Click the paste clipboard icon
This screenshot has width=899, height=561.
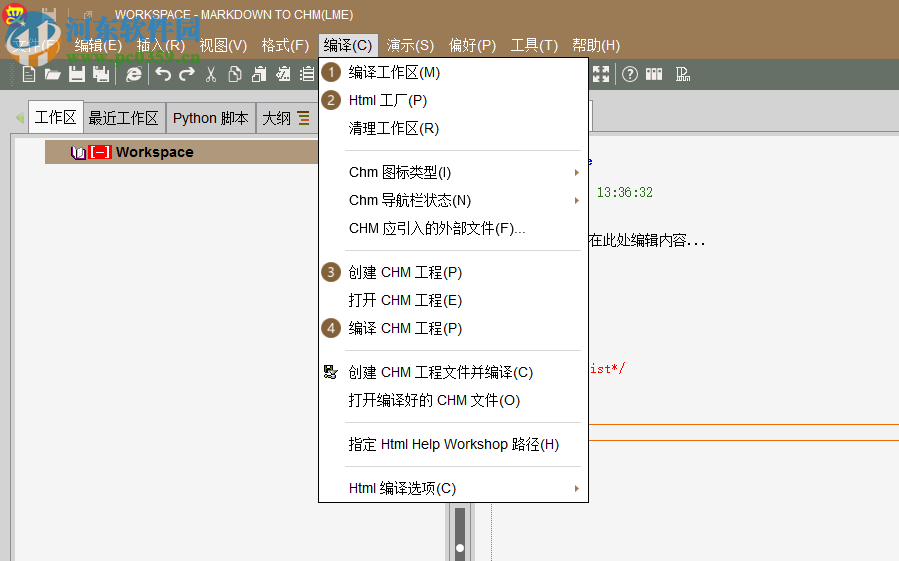[x=259, y=74]
